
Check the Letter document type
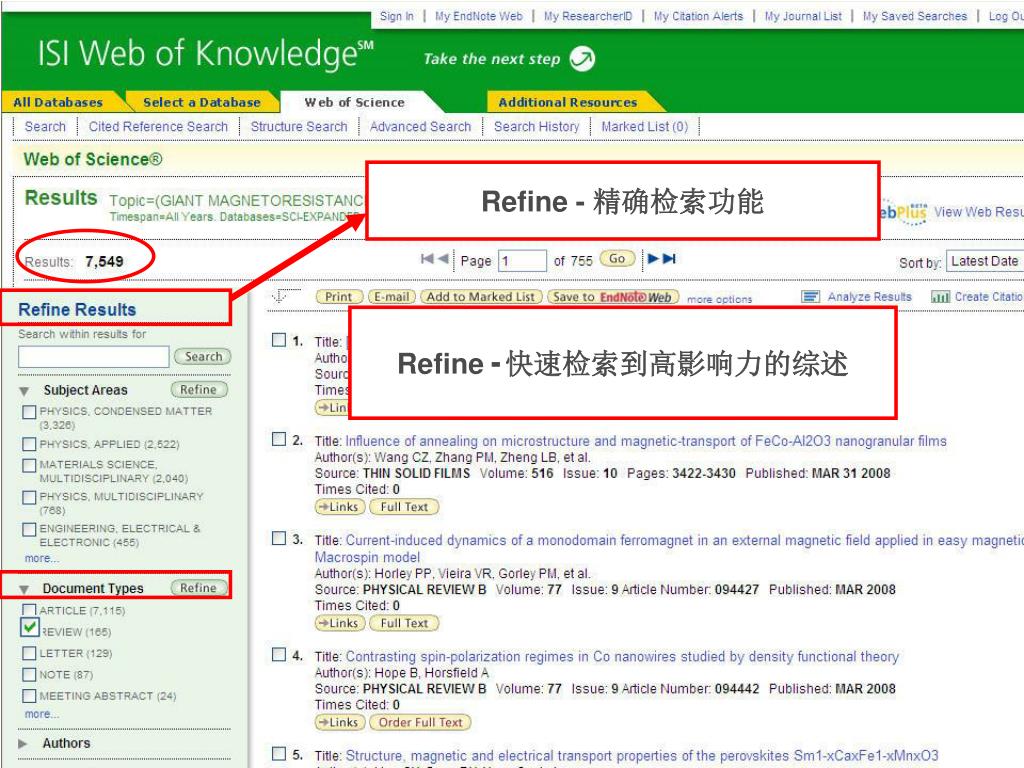click(29, 653)
